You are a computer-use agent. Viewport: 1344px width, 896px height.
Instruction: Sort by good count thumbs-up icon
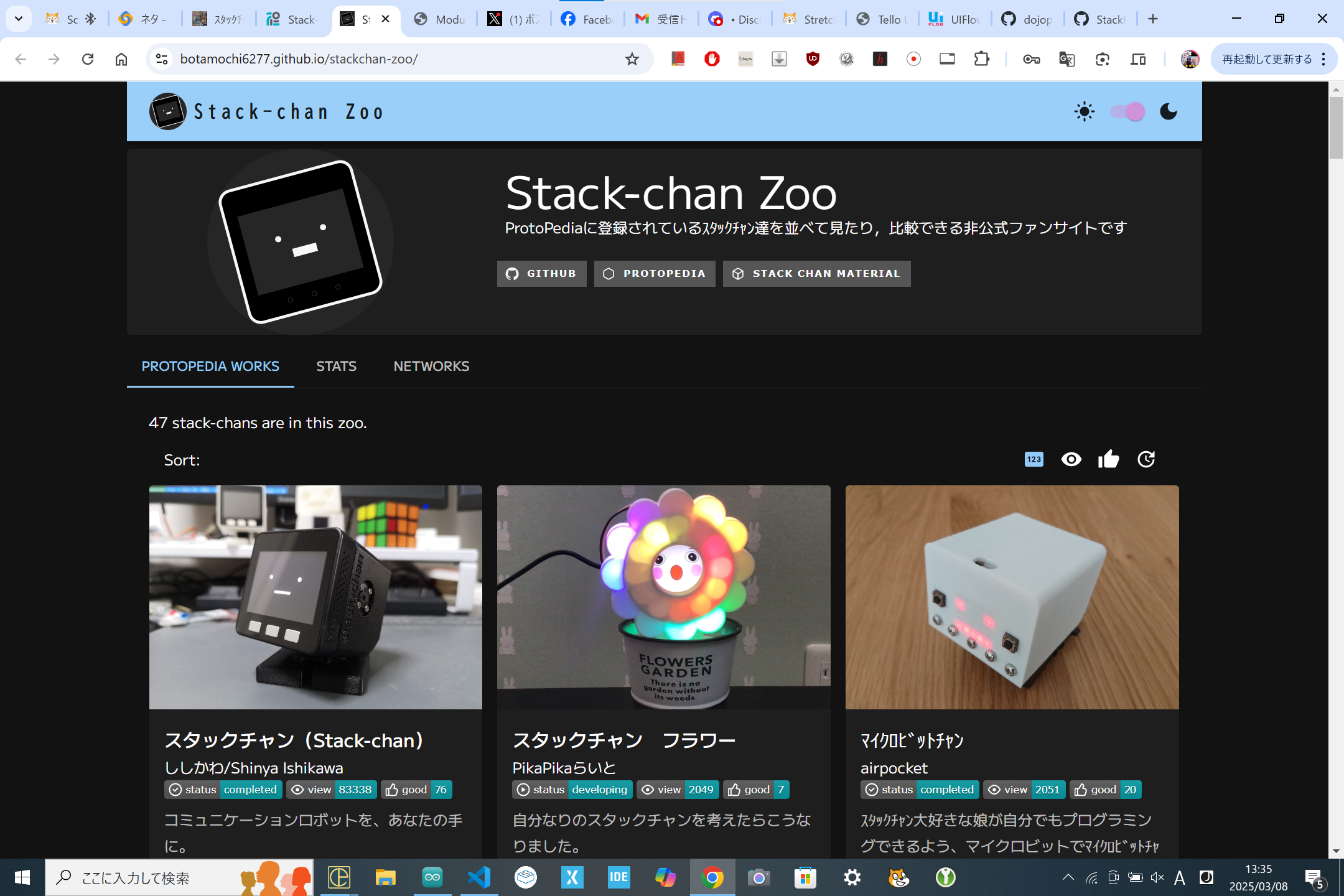coord(1108,459)
